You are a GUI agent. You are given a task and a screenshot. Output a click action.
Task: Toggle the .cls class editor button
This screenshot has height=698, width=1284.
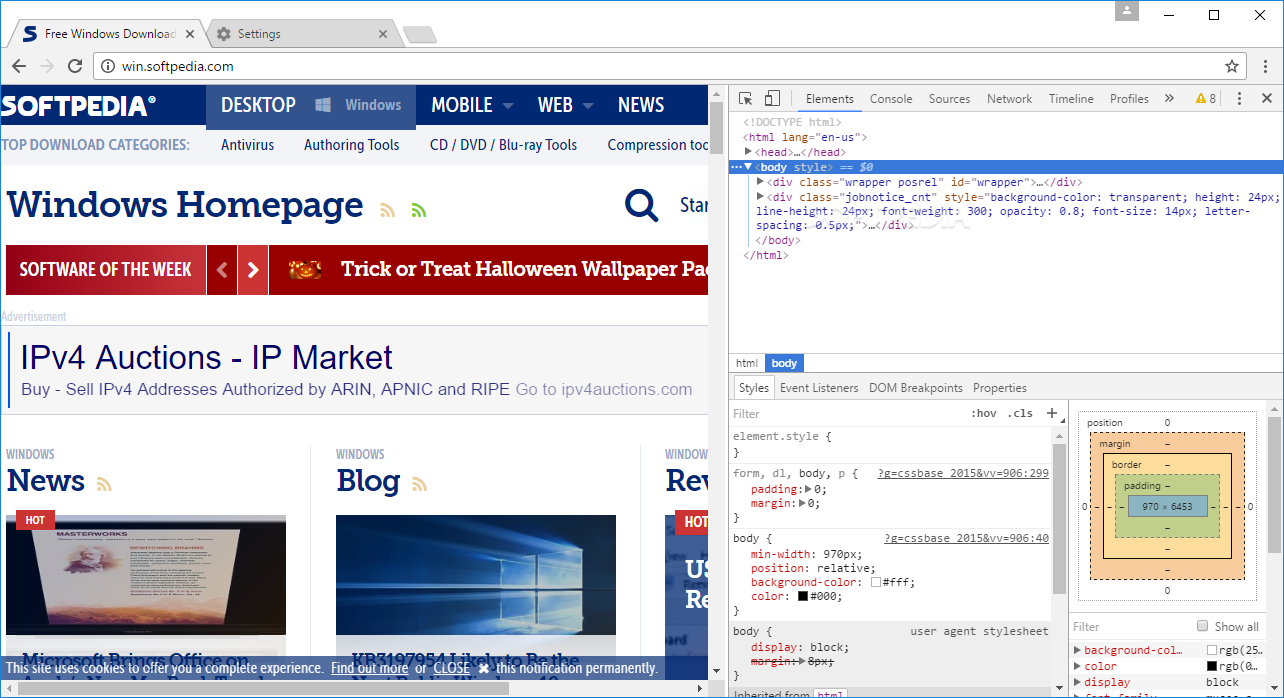[1020, 413]
